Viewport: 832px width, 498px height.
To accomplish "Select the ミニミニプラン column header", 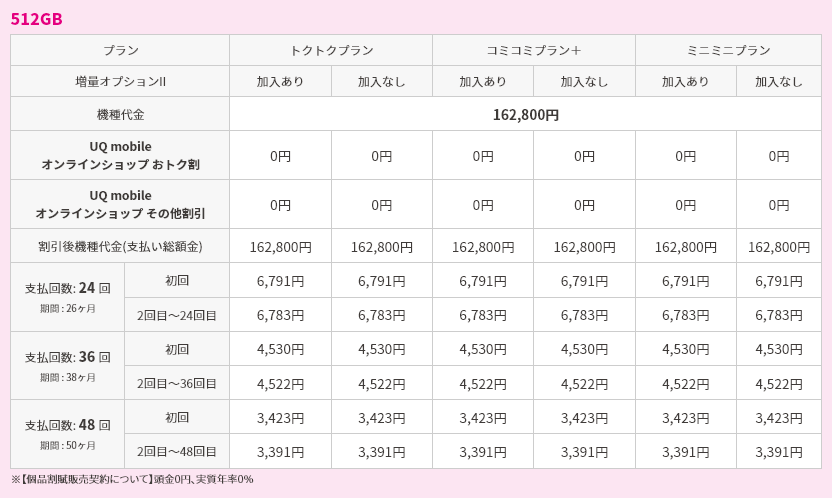I will tap(728, 50).
